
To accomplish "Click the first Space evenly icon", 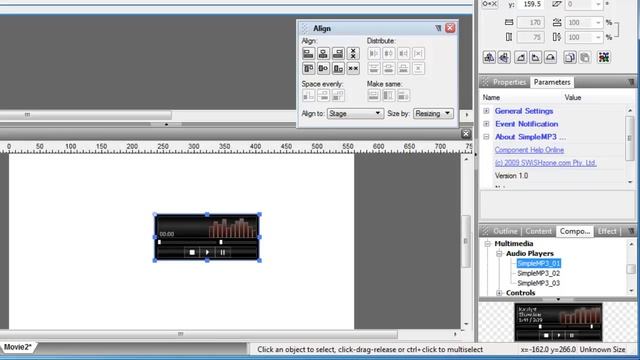I will (308, 96).
